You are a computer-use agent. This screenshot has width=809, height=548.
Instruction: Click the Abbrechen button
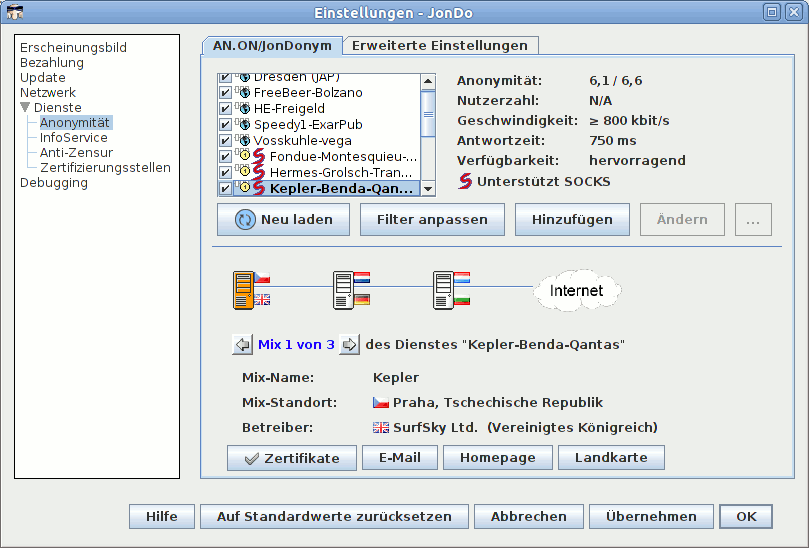point(529,517)
